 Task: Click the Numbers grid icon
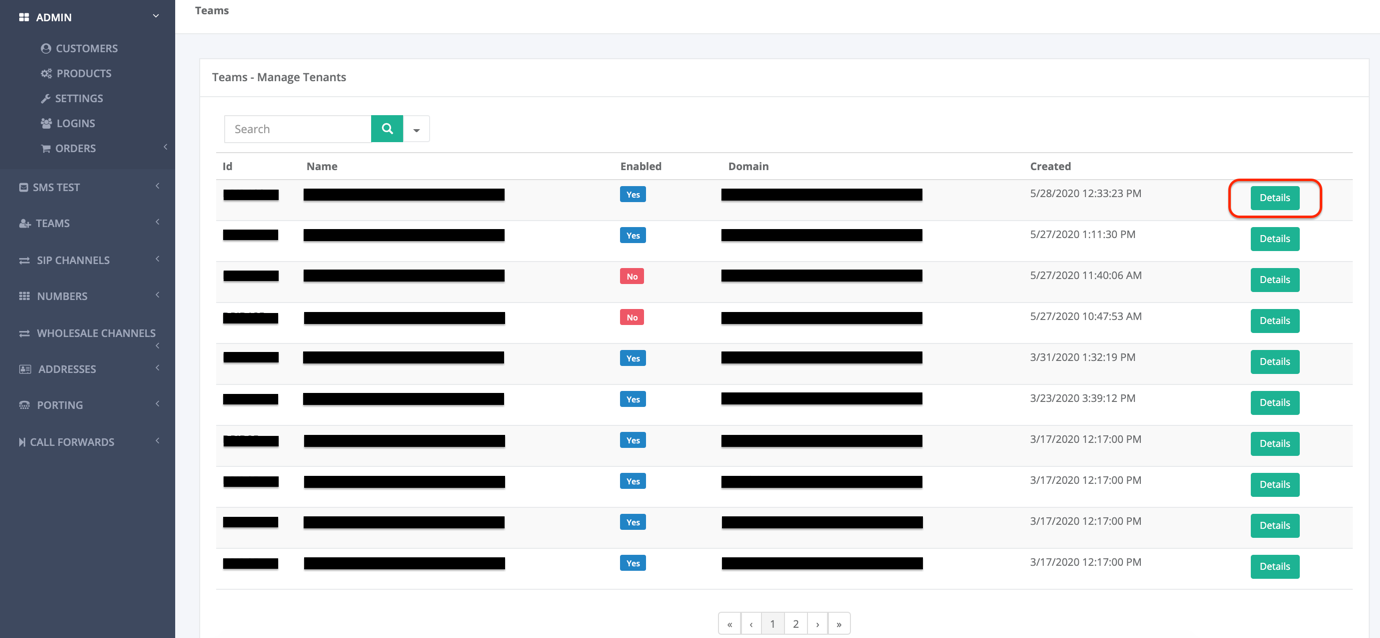coord(24,296)
